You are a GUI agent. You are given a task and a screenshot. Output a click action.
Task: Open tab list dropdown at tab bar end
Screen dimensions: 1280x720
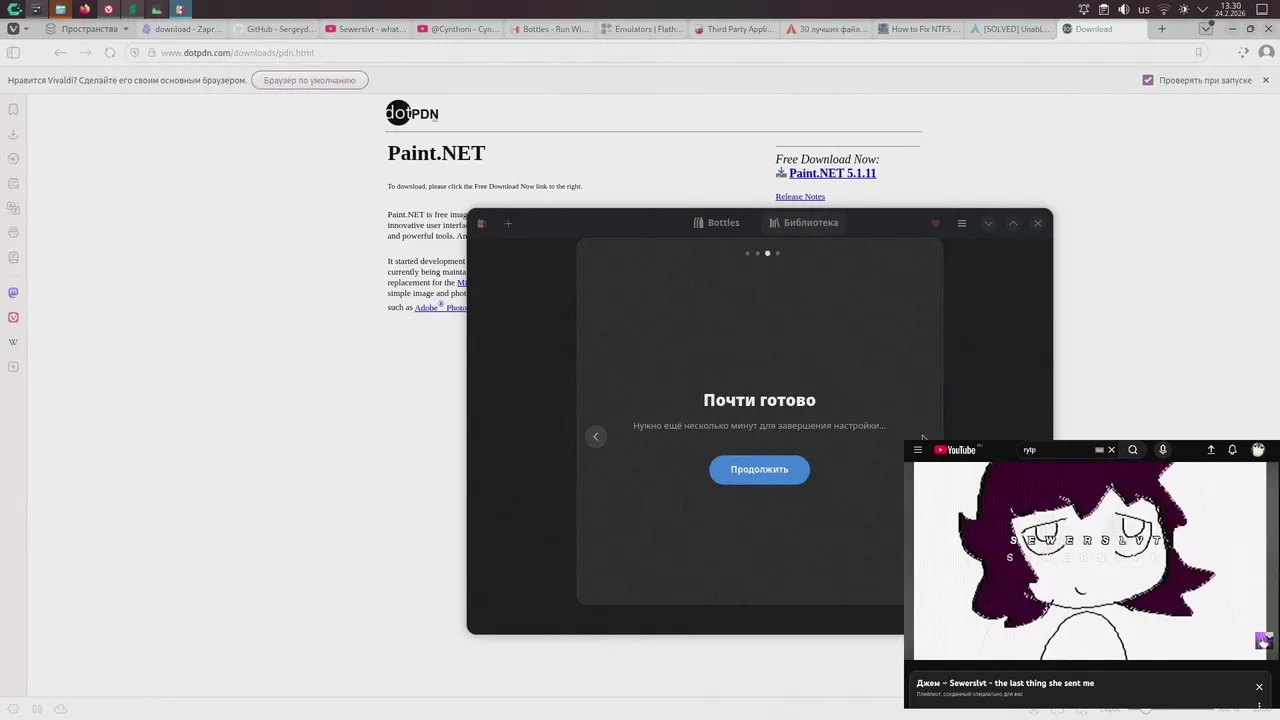click(1206, 29)
